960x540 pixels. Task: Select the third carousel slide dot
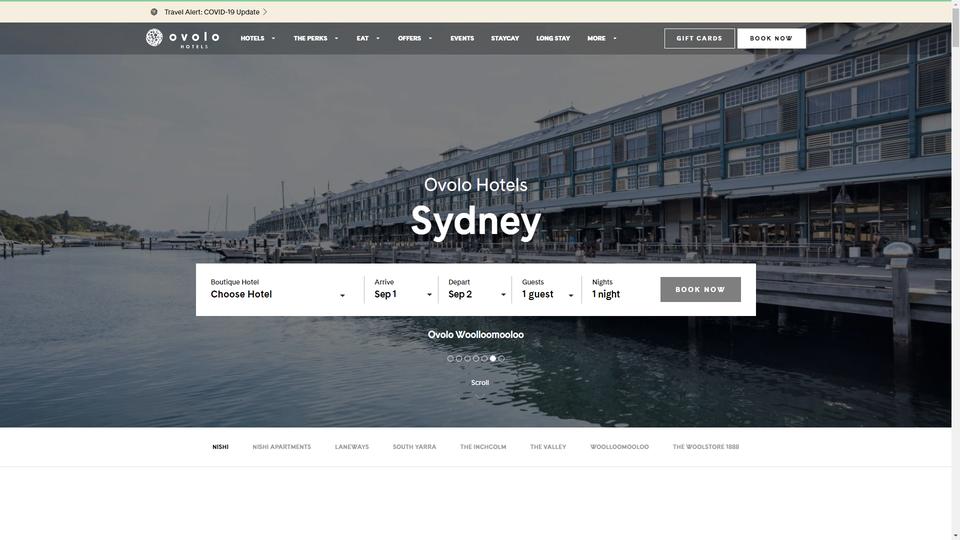(468, 359)
